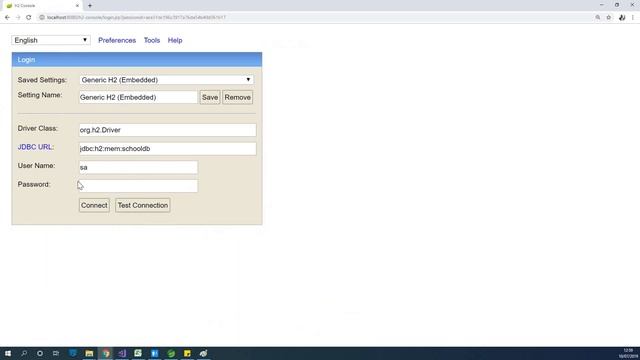Open the zoom magnifier icon in address bar
Image resolution: width=640 pixels, height=360 pixels.
[598, 18]
